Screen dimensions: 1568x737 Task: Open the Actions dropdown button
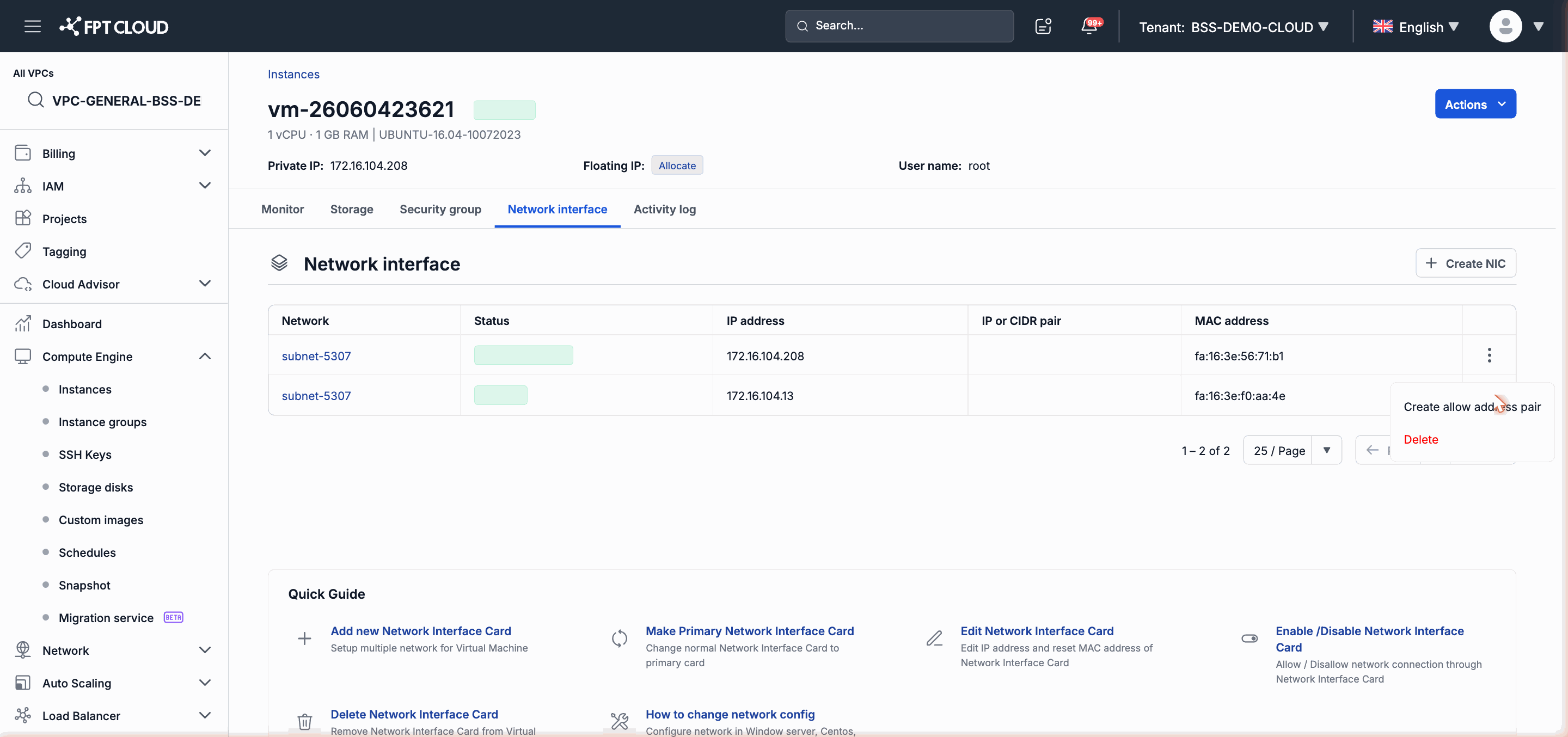pyautogui.click(x=1475, y=104)
